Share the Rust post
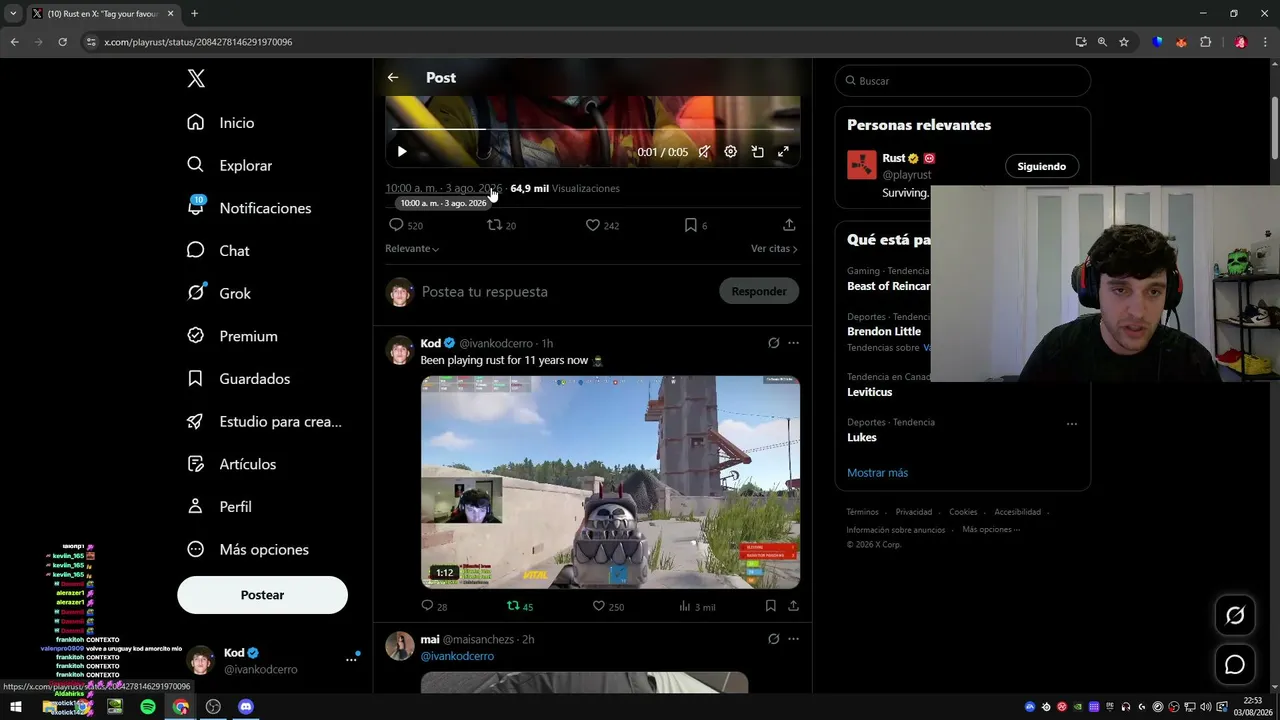This screenshot has width=1280, height=720. coord(789,225)
